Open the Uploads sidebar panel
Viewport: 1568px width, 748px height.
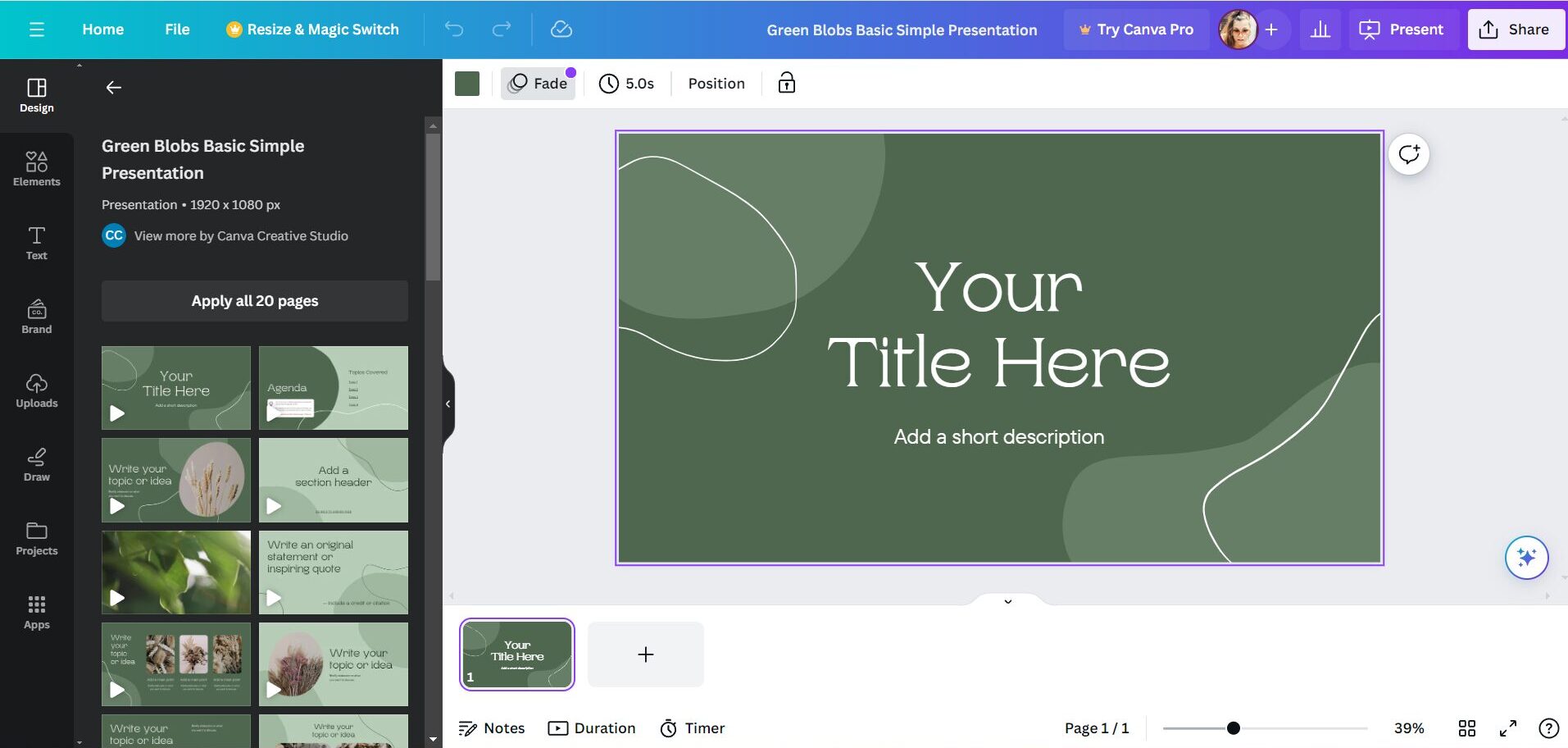(36, 390)
